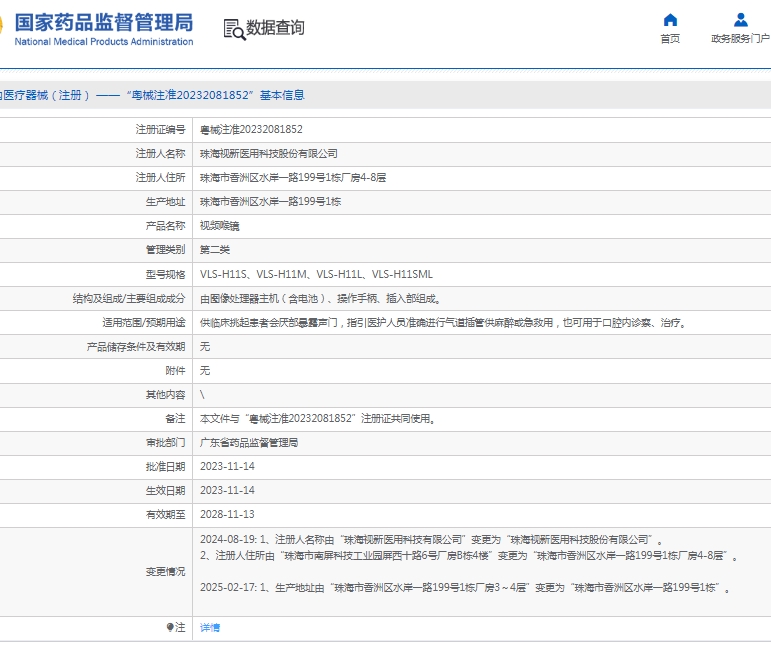Click the 备注 field label
The image size is (771, 649).
click(175, 419)
